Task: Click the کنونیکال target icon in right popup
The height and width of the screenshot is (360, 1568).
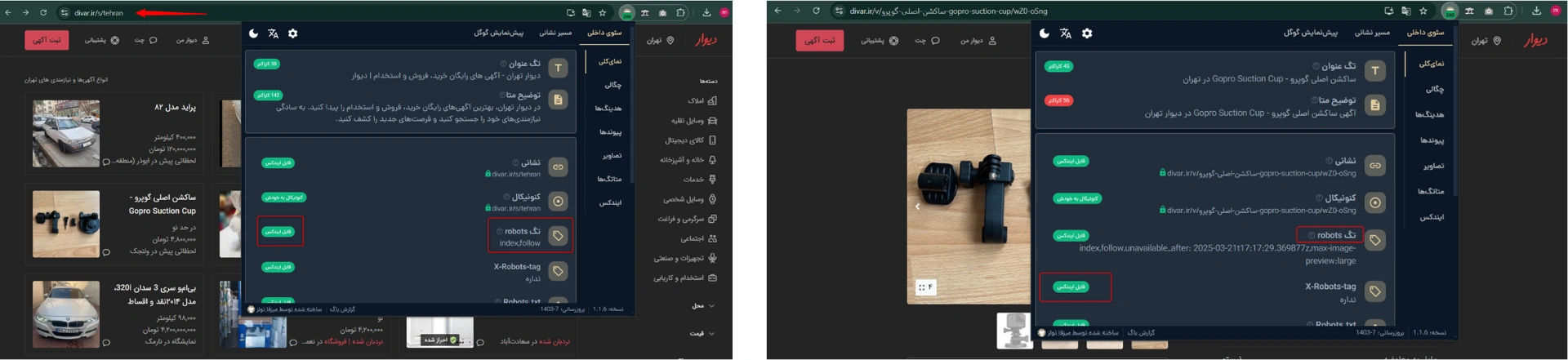Action: coord(1375,202)
